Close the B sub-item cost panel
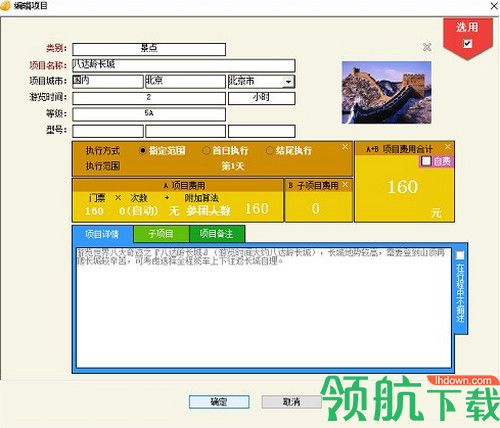Screen dimensions: 500x428 tap(345, 184)
